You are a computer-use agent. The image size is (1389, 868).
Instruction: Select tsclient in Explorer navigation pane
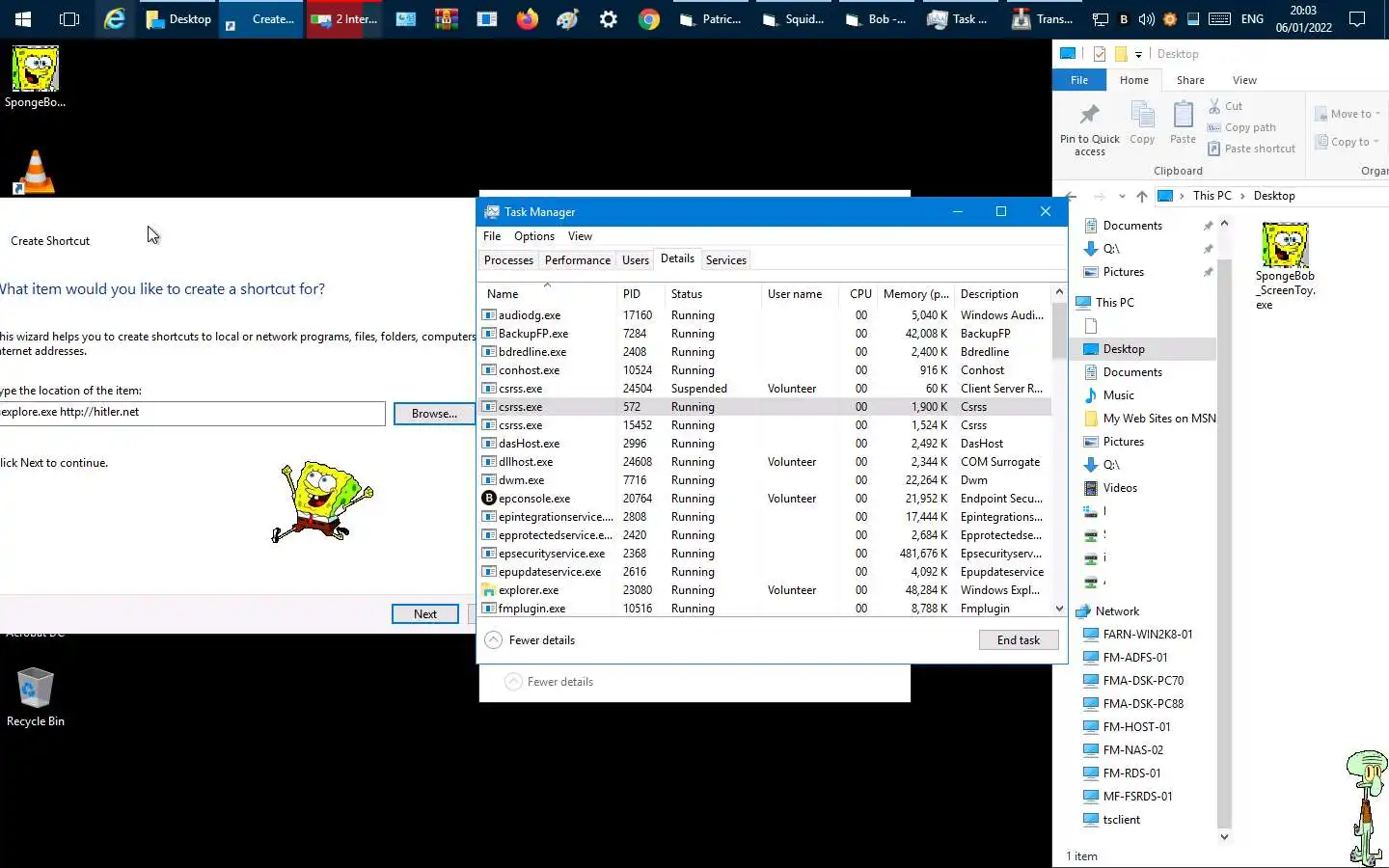(x=1121, y=820)
